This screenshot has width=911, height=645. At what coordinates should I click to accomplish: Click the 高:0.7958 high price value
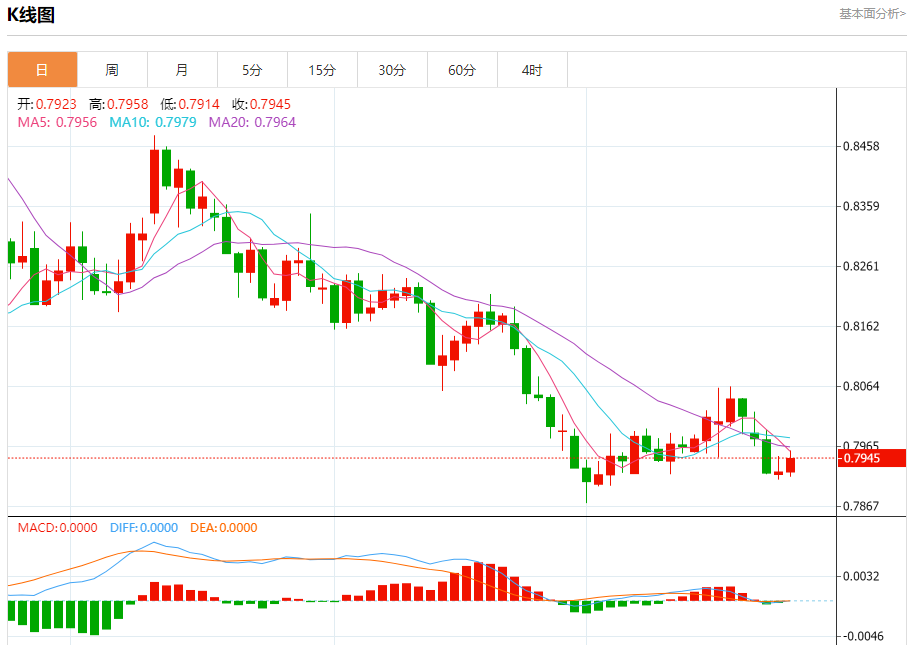[119, 104]
